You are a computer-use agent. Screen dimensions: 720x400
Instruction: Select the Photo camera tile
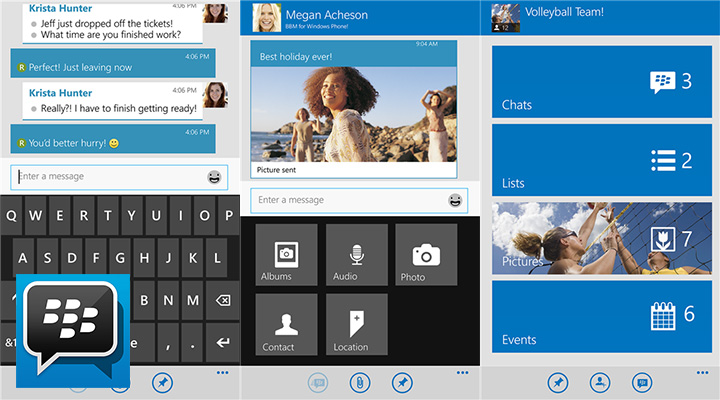coord(426,254)
